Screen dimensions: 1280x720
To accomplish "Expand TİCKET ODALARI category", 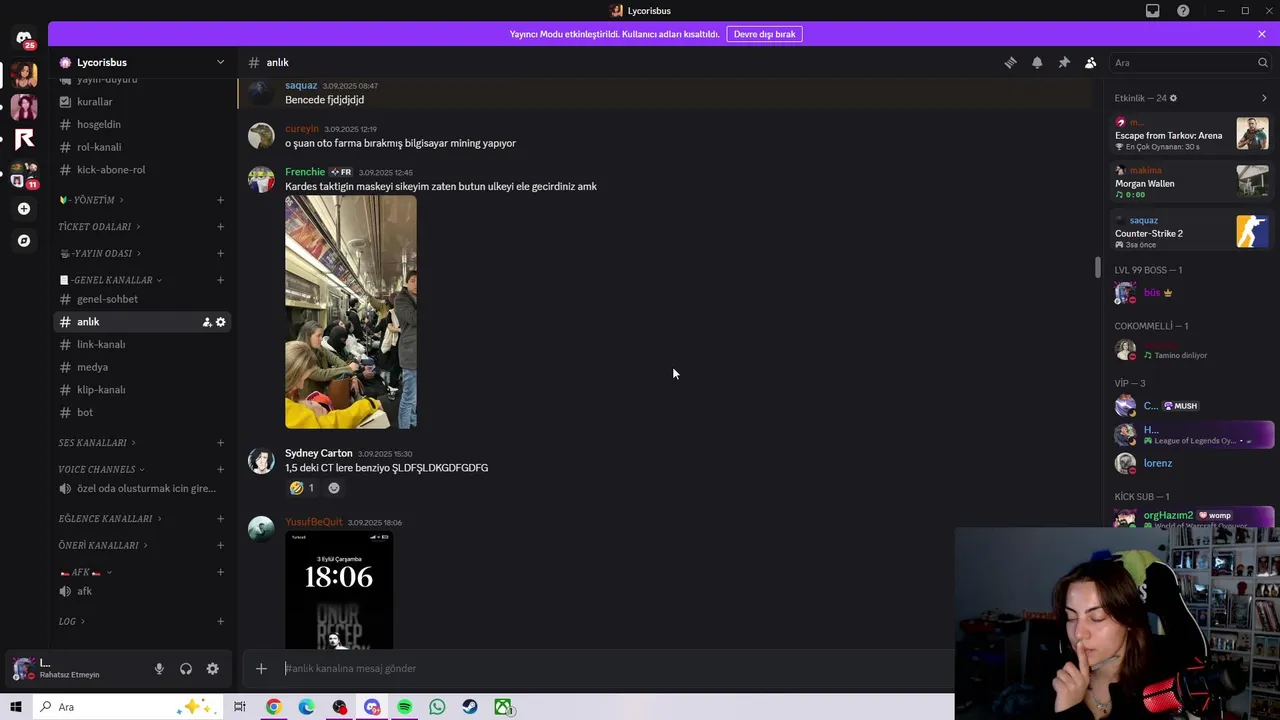I will tap(99, 227).
